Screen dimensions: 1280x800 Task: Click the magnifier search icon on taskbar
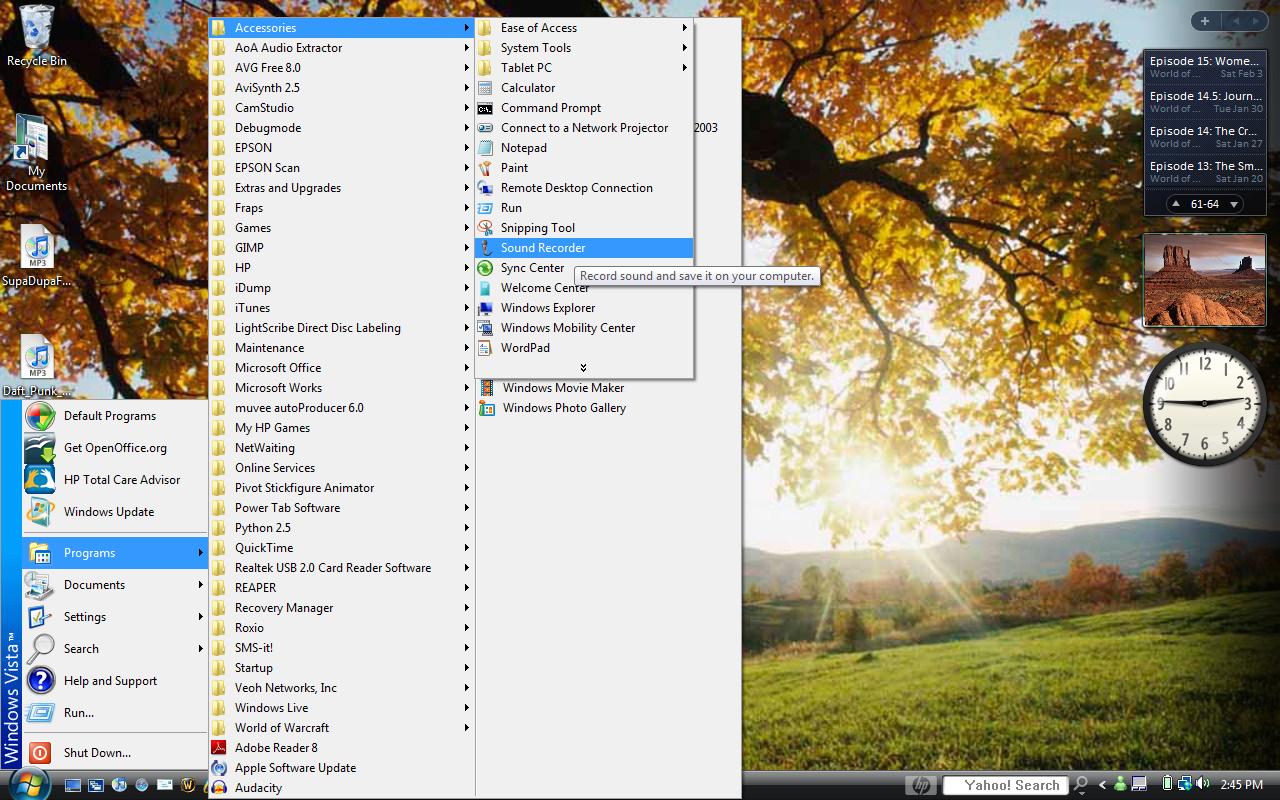pyautogui.click(x=1080, y=785)
